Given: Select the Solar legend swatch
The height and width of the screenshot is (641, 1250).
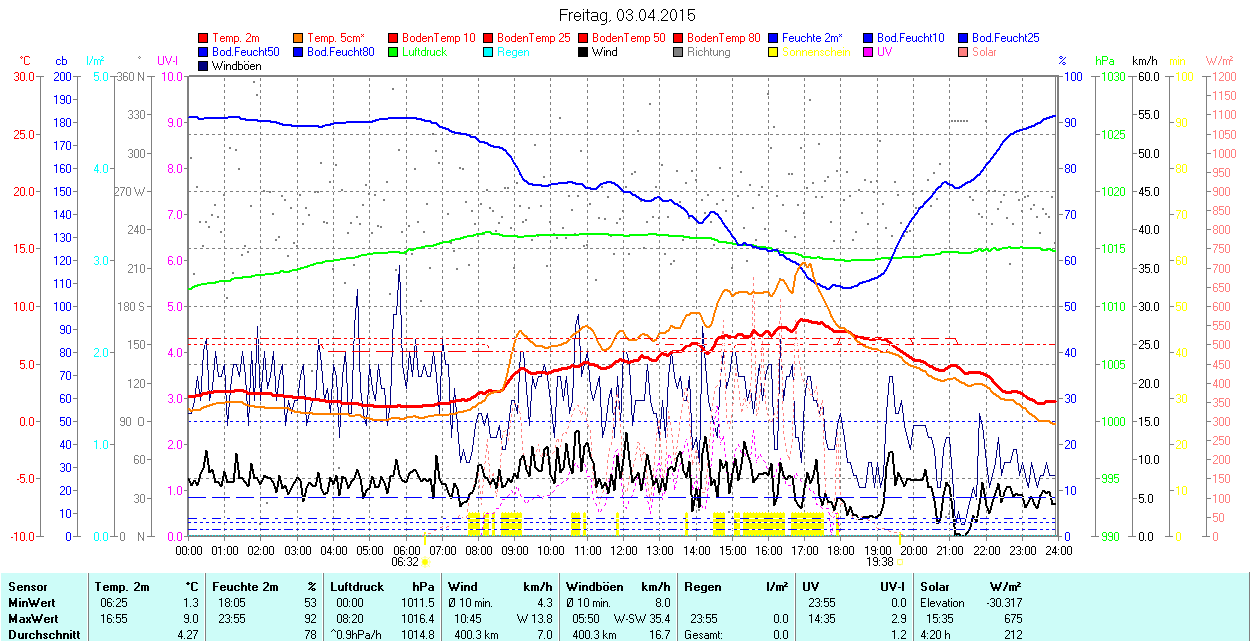Looking at the screenshot, I should pyautogui.click(x=964, y=52).
